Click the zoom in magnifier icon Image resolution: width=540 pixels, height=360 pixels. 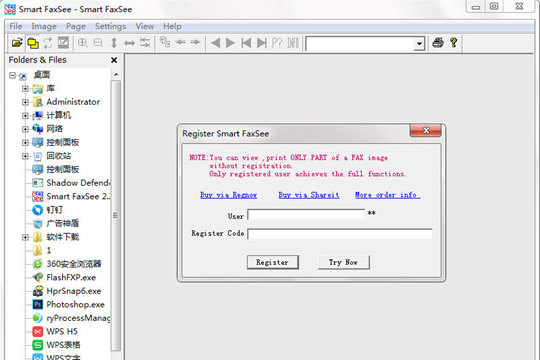coord(83,43)
